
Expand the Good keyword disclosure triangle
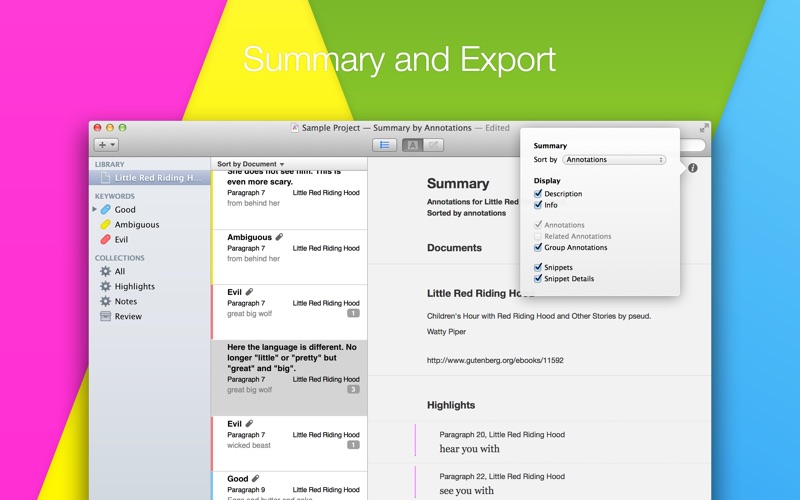(x=94, y=209)
